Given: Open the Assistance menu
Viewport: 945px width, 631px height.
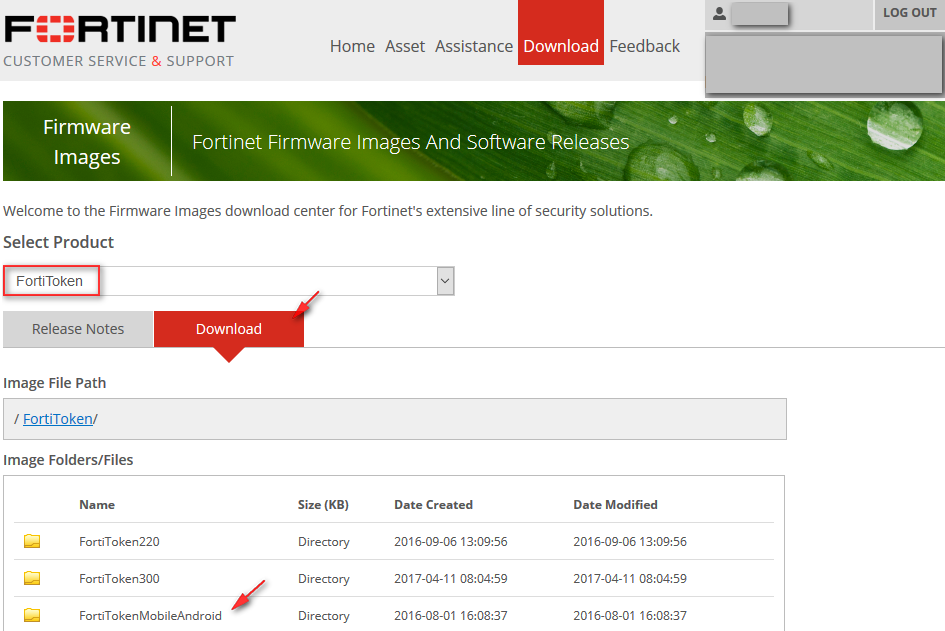Looking at the screenshot, I should click(474, 46).
